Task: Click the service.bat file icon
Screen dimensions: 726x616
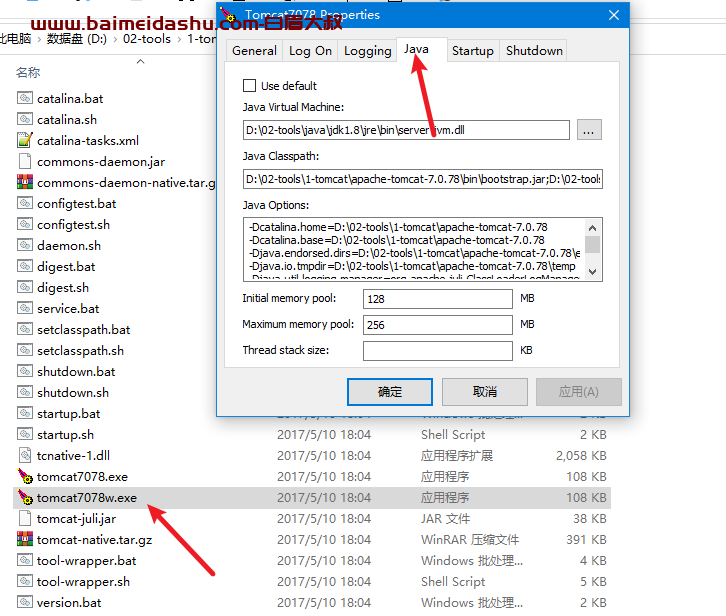Action: click(x=25, y=308)
